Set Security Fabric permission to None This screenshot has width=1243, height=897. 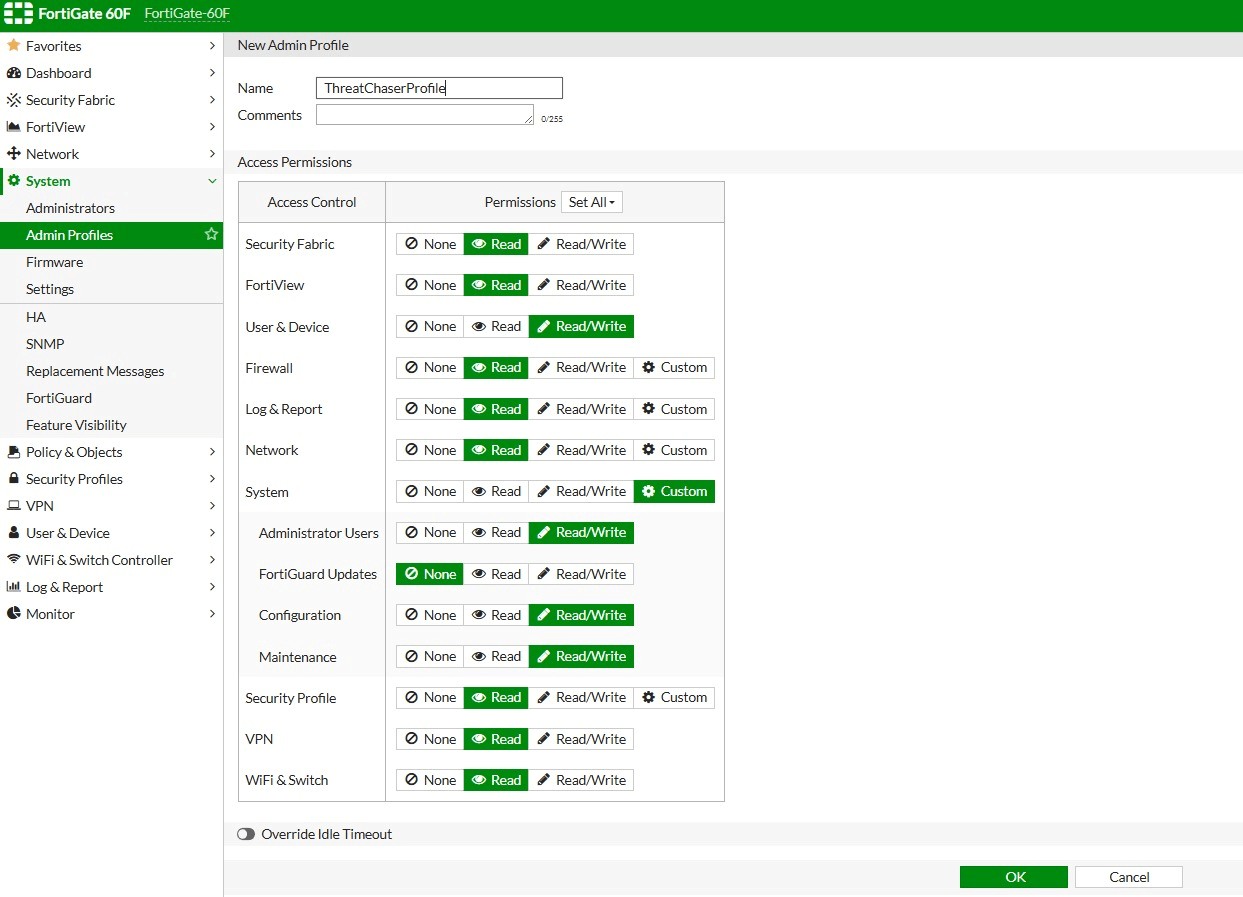(430, 244)
